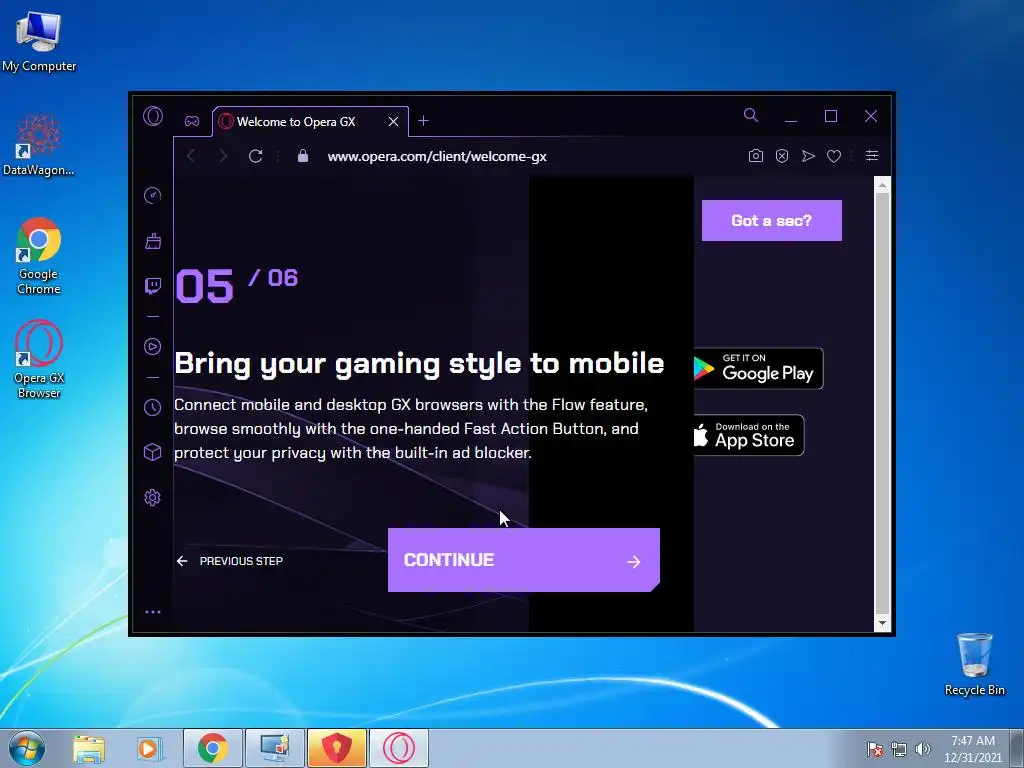Select the Recycle Bin icon
1024x768 pixels.
coord(974,664)
